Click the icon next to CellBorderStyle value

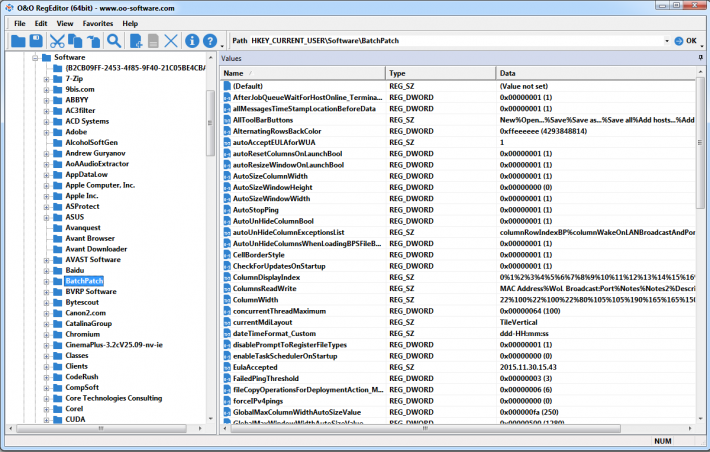(227, 255)
